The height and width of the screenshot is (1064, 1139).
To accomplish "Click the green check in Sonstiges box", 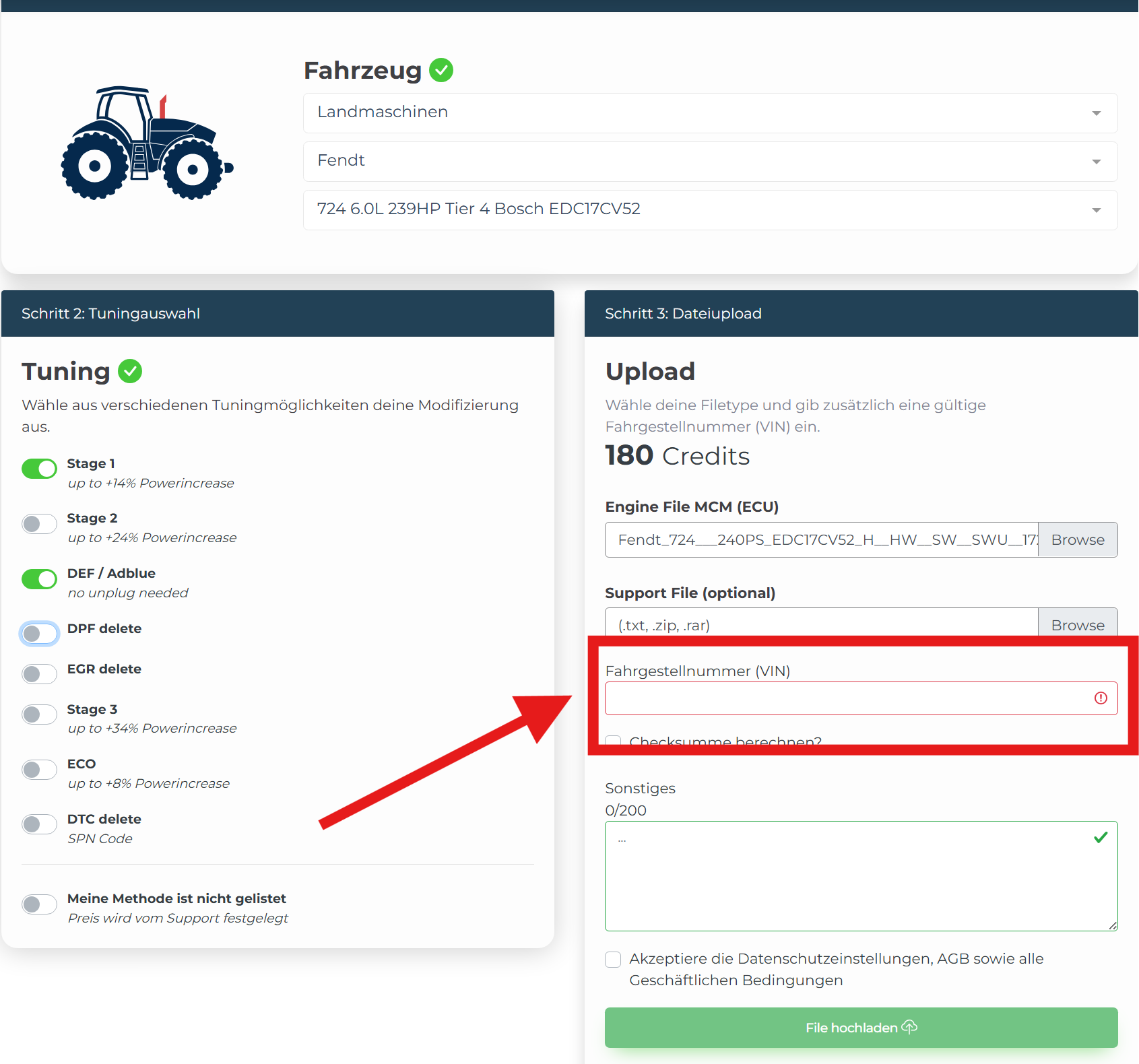I will (1101, 837).
